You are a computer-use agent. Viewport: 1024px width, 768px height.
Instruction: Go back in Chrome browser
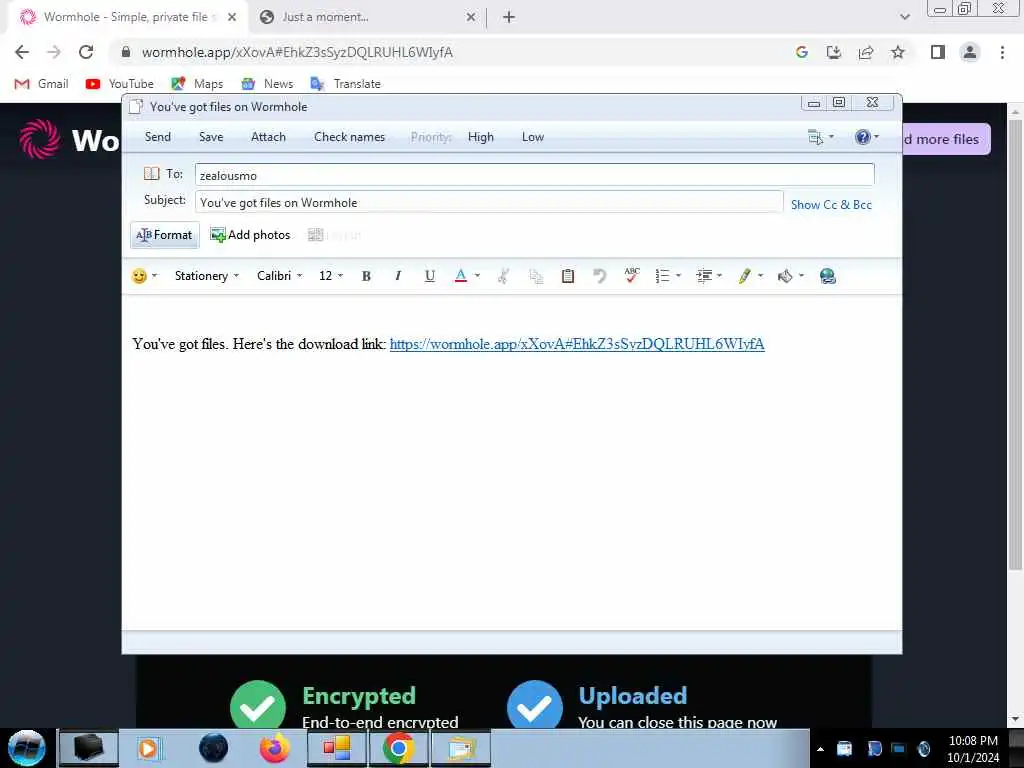pos(22,52)
